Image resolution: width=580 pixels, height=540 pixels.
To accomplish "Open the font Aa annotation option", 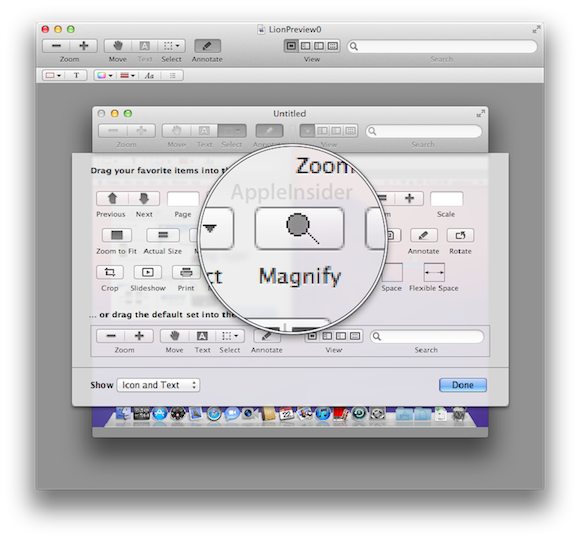I will coord(149,75).
